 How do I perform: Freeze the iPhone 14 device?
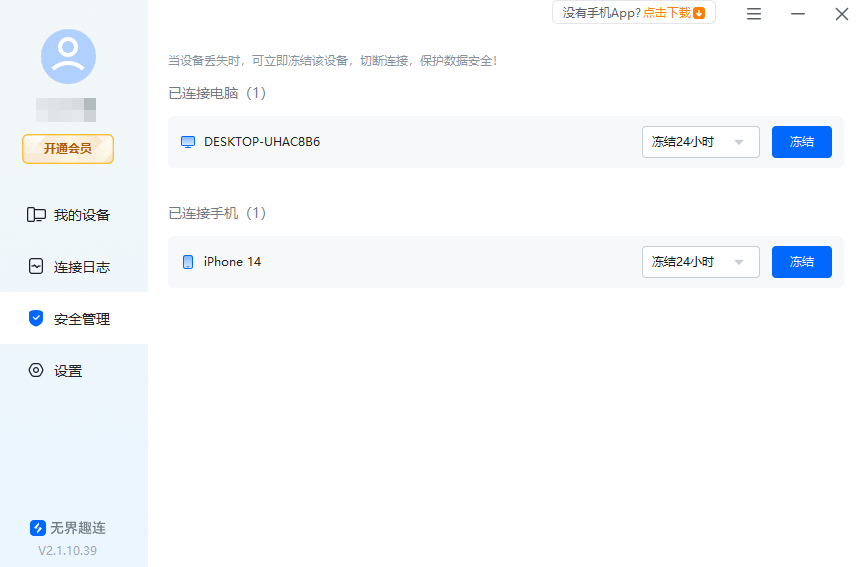click(801, 262)
